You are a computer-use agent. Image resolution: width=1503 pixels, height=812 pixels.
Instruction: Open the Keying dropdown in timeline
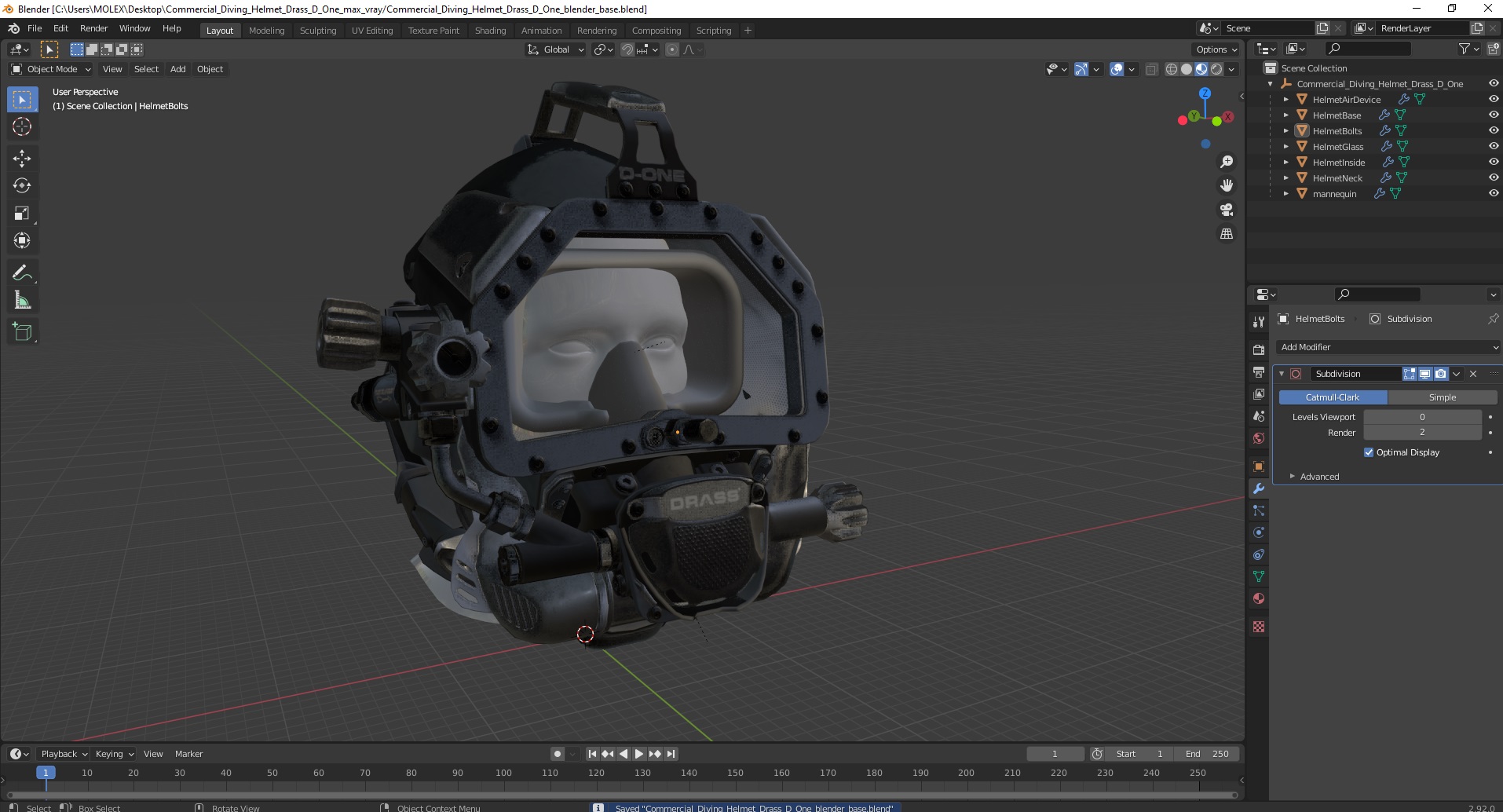(x=114, y=754)
